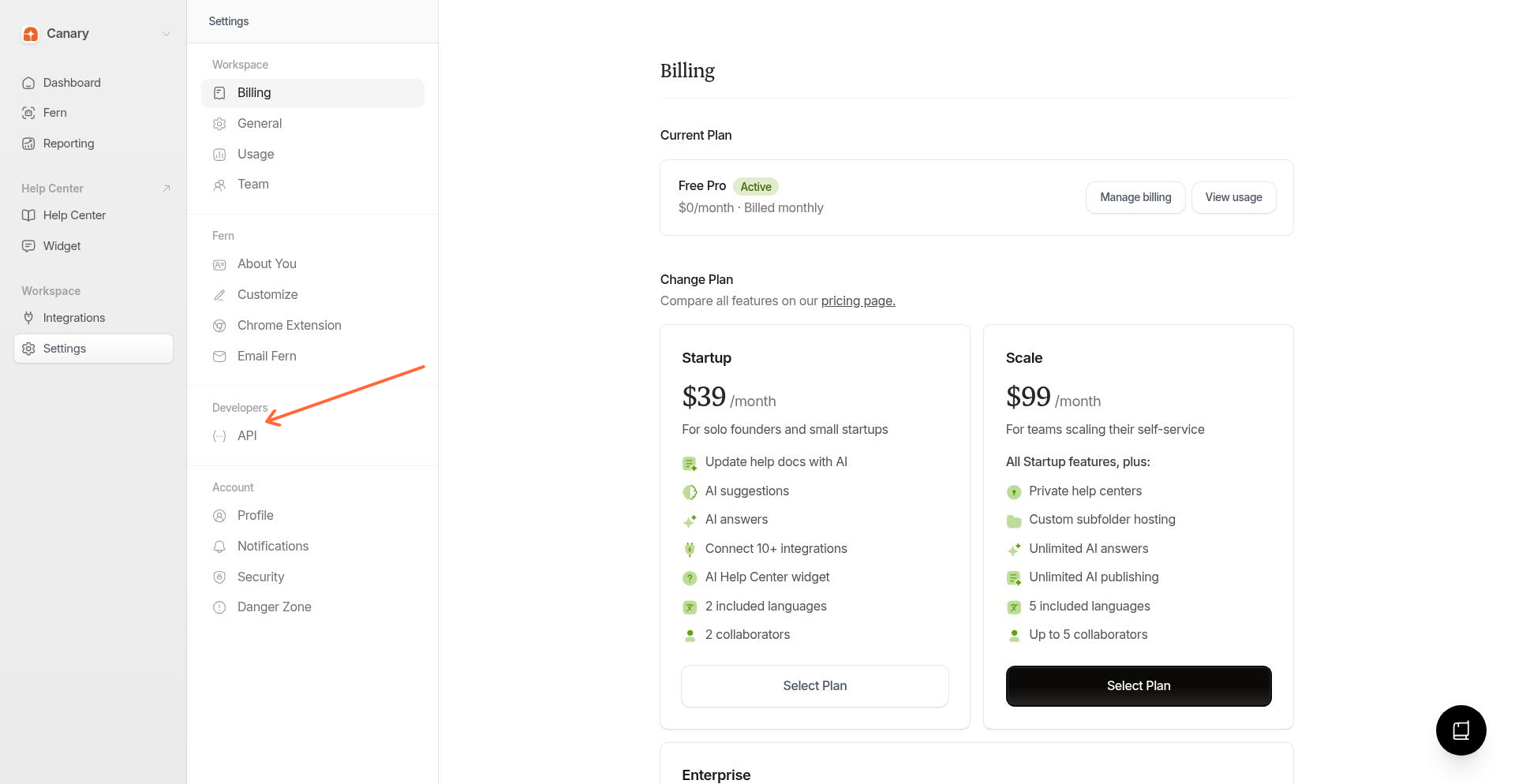Click the Manage billing button

(1135, 197)
